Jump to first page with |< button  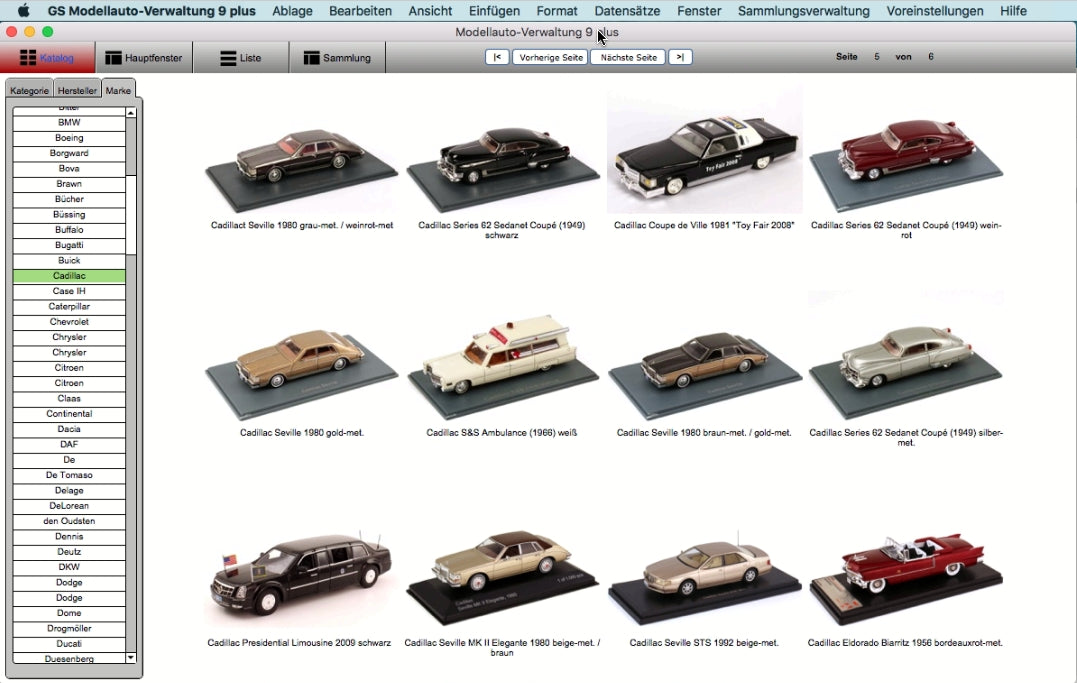click(x=497, y=57)
